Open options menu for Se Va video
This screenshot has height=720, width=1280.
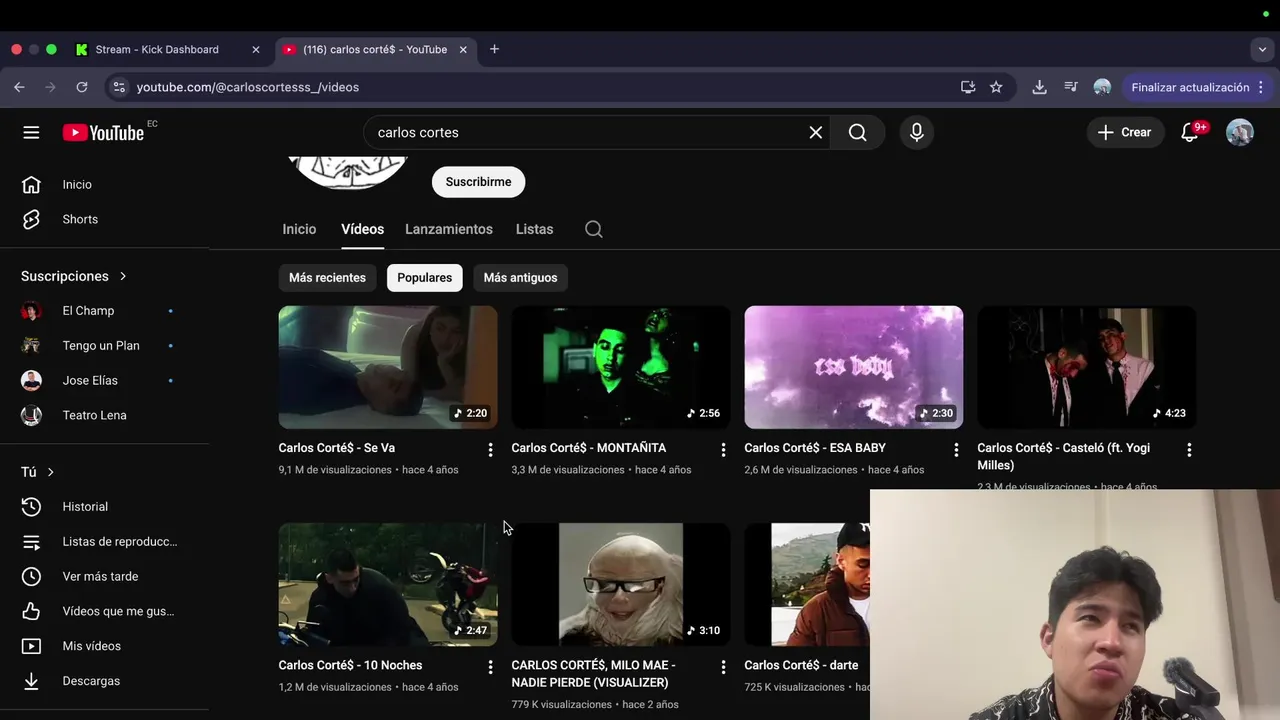point(490,450)
